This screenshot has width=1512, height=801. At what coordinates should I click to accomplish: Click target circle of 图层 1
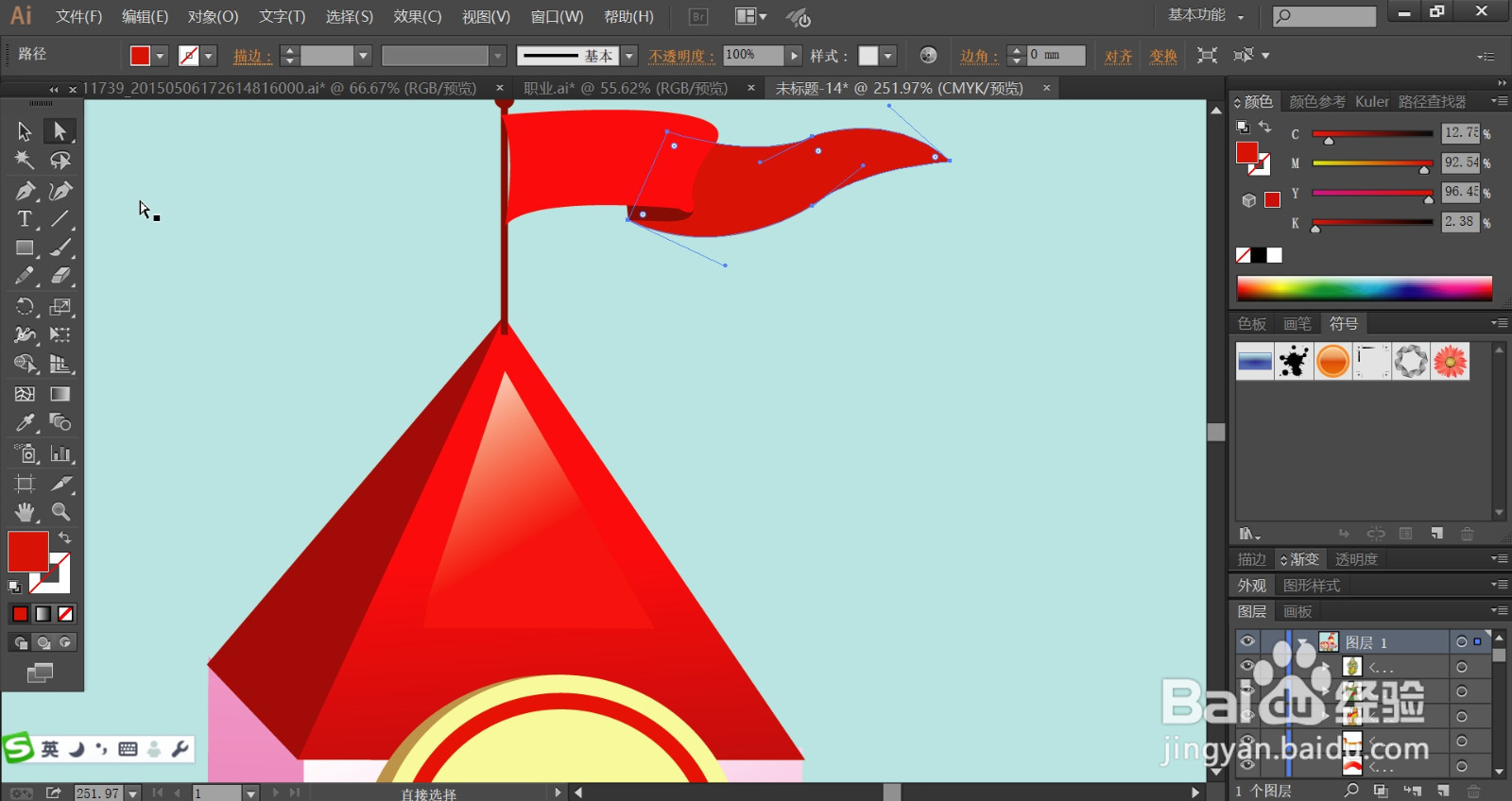(x=1461, y=641)
